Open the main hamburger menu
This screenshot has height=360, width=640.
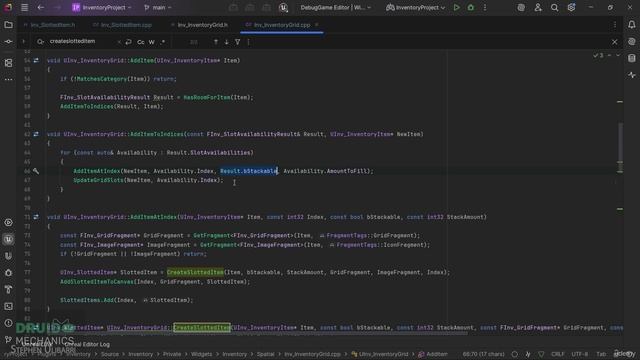pos(24,7)
